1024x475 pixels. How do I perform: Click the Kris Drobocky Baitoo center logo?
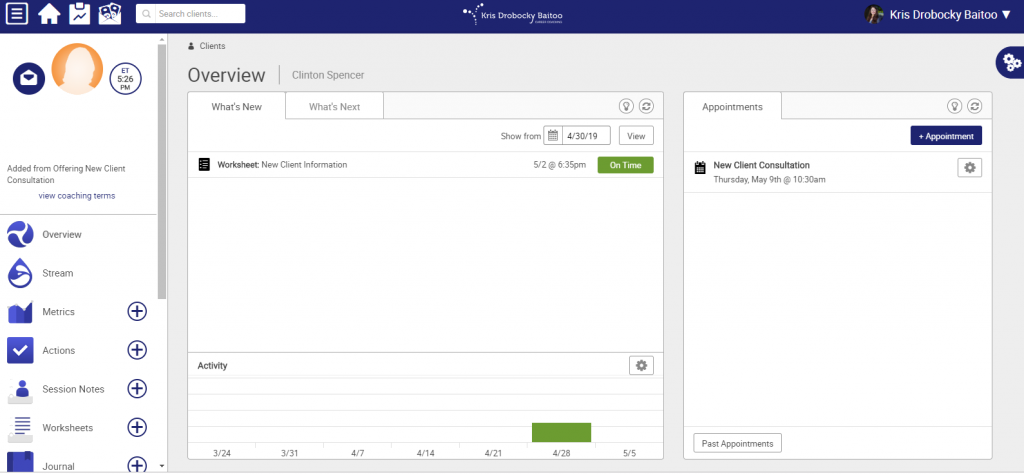tap(512, 14)
